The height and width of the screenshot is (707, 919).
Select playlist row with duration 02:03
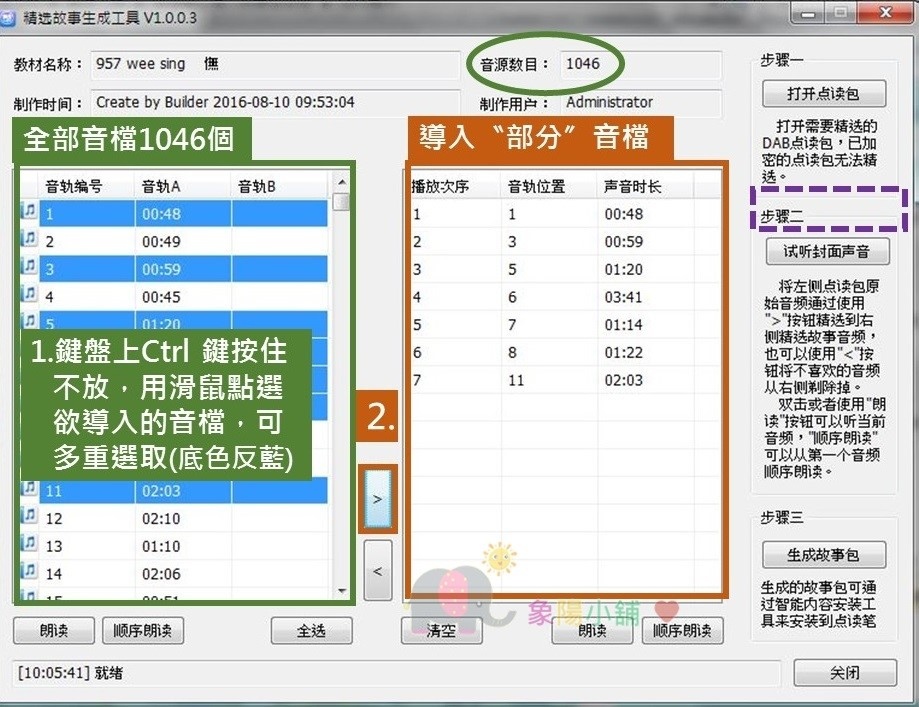point(565,380)
